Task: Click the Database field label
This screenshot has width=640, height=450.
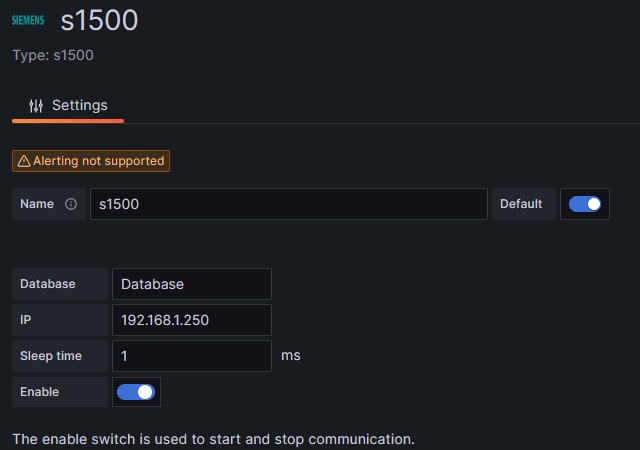Action: [48, 284]
